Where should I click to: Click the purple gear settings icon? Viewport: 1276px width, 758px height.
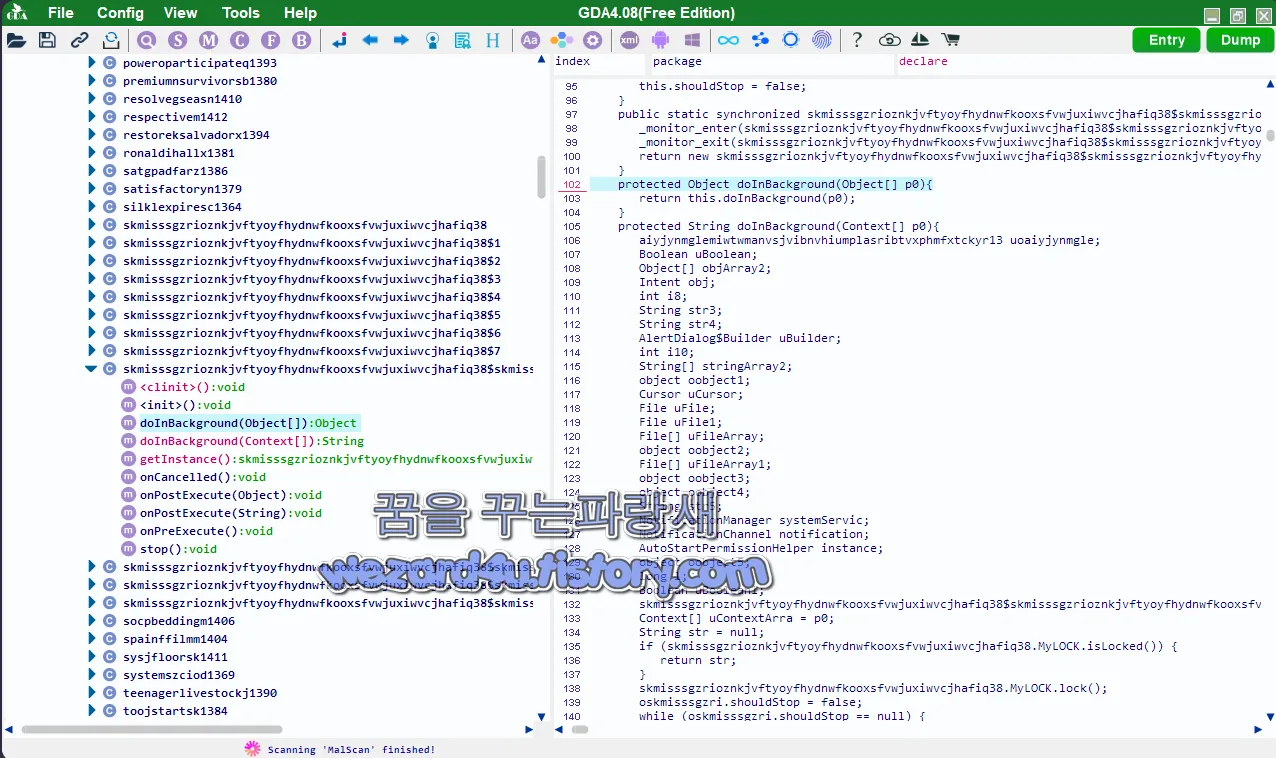(593, 40)
